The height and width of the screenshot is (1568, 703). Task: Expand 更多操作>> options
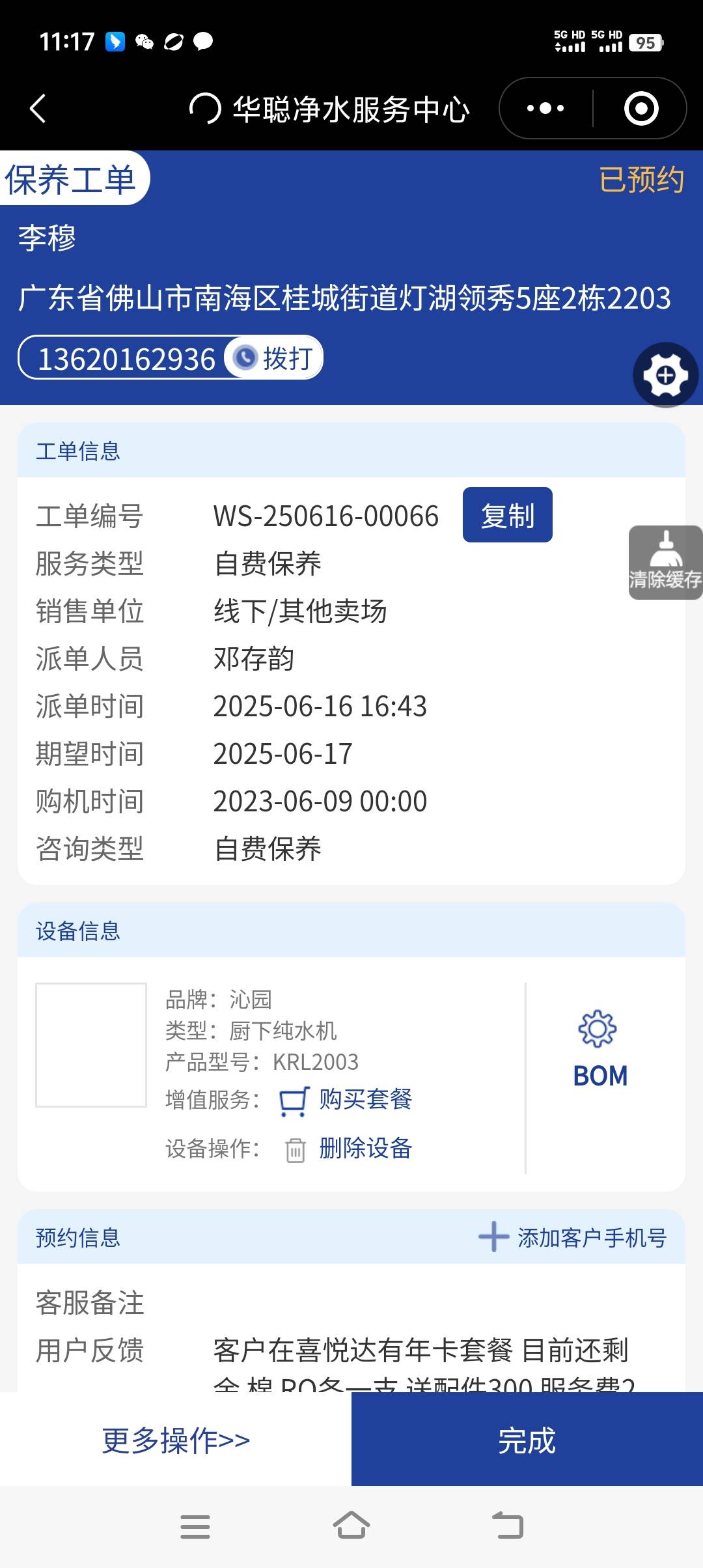[x=176, y=1440]
